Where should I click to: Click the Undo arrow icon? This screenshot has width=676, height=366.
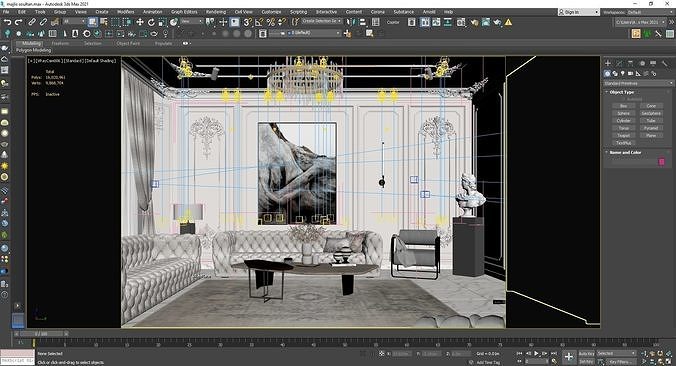pos(7,22)
